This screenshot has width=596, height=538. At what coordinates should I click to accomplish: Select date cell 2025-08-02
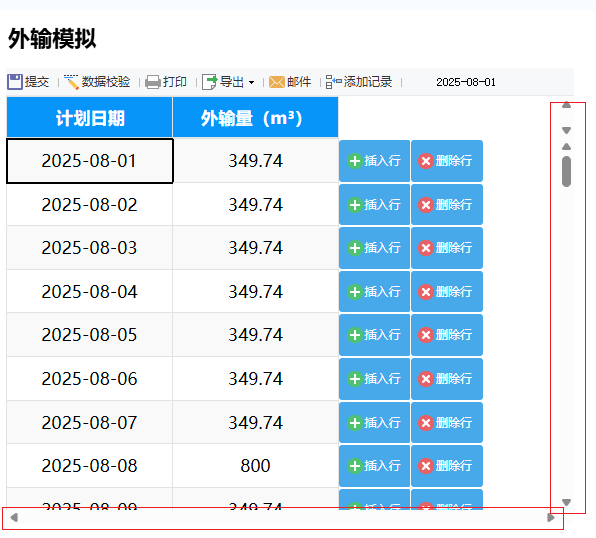pos(90,205)
